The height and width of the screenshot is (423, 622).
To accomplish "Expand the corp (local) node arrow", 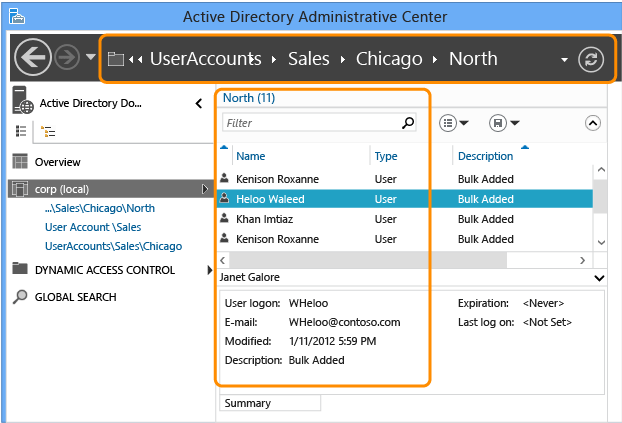I will [x=205, y=189].
